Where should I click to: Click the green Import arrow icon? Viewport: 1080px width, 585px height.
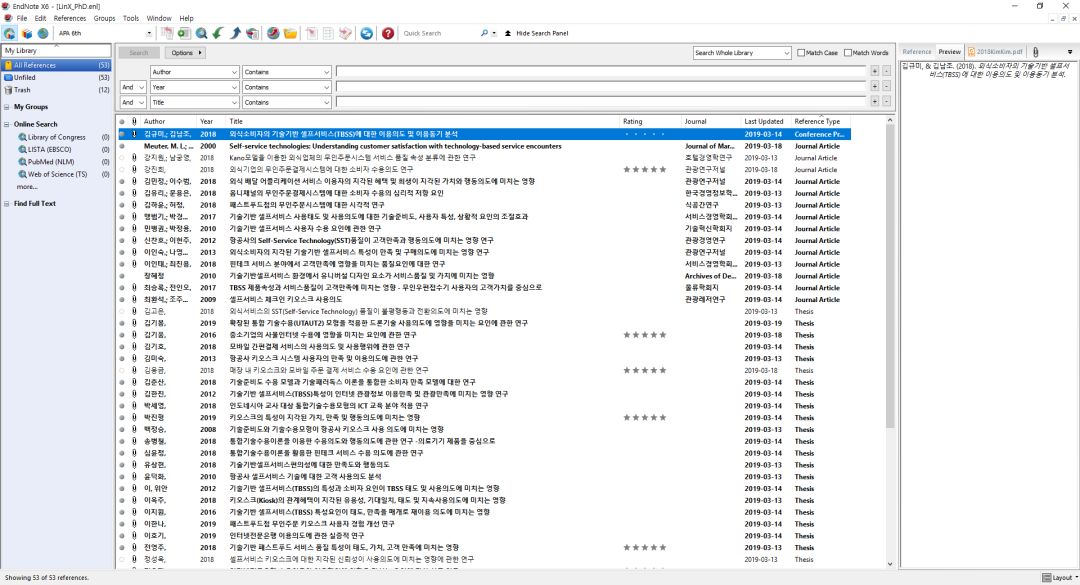pos(218,33)
